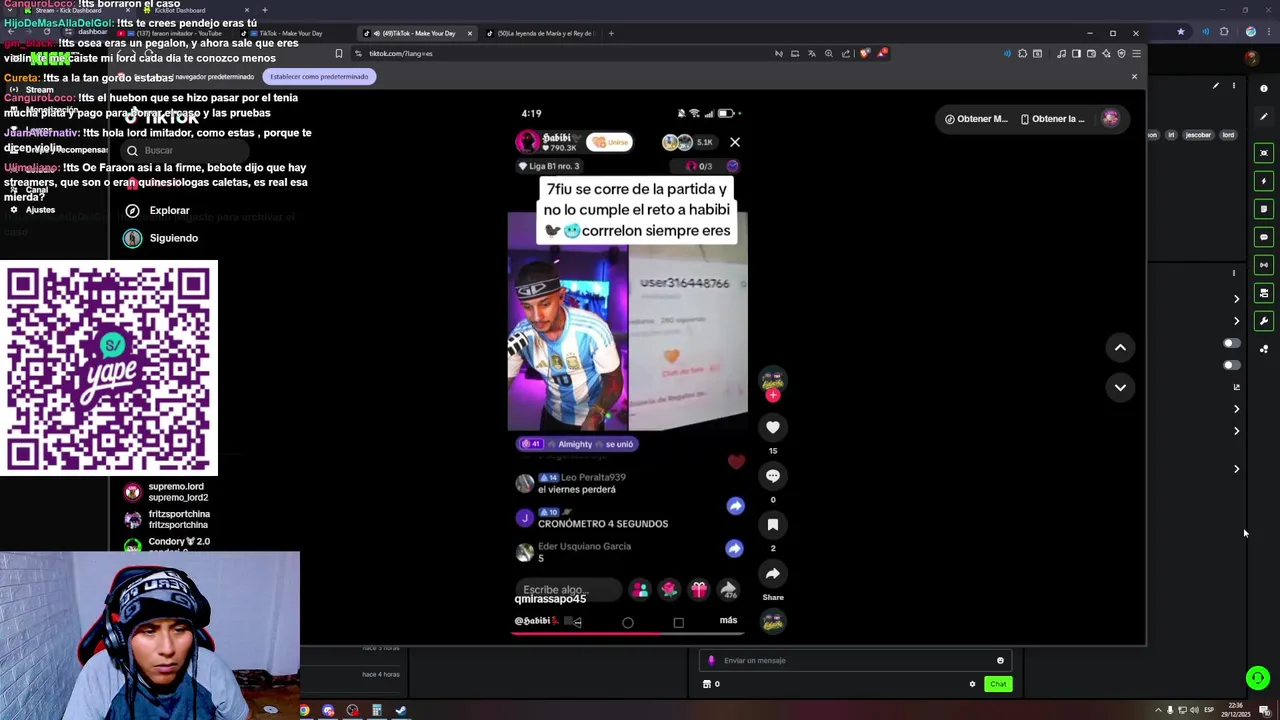Open the Brave Shields lion icon
Image resolution: width=1280 pixels, height=720 pixels.
click(x=865, y=53)
